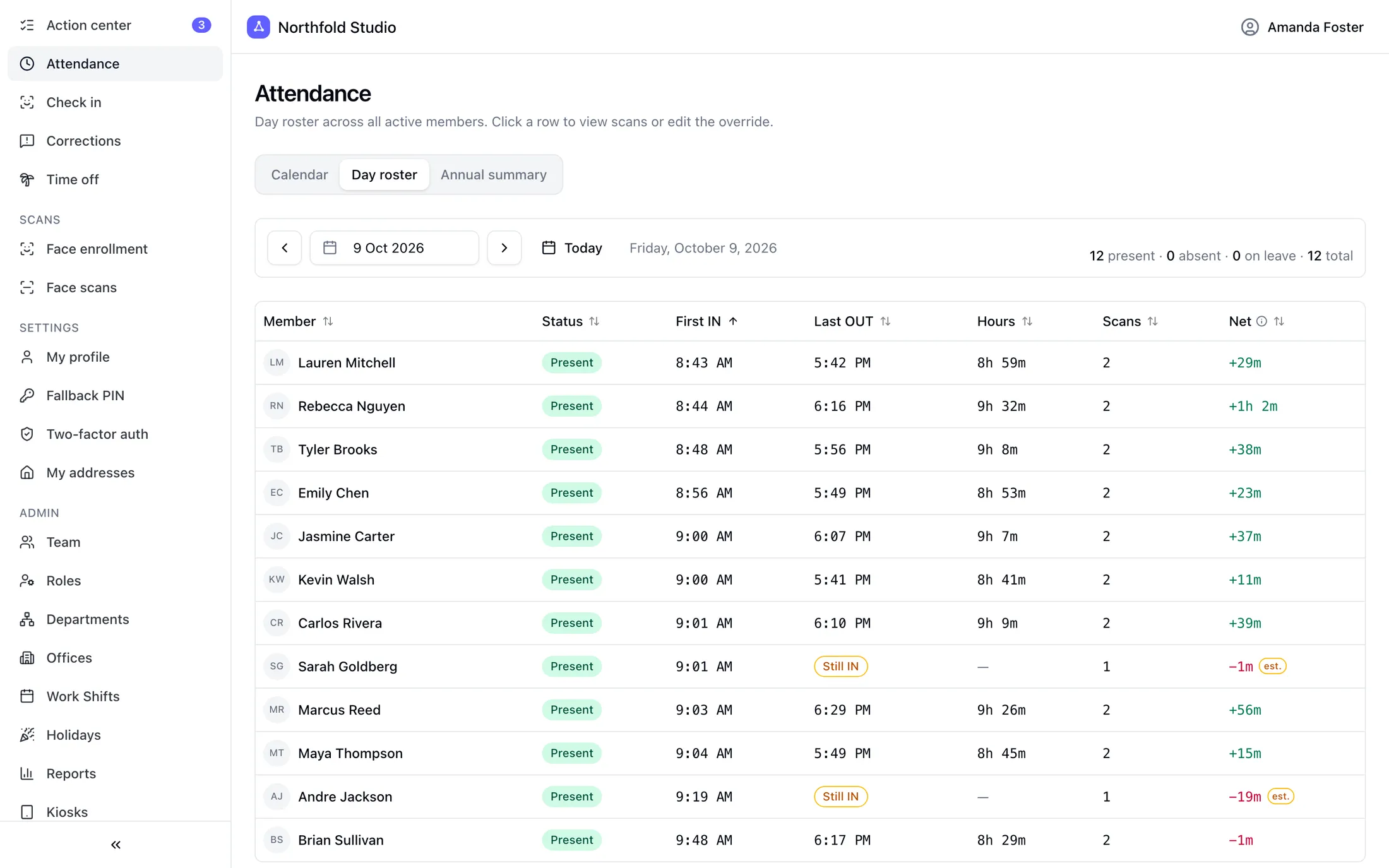Select the Day roster tab
Screen dimensions: 1389x868
(384, 175)
